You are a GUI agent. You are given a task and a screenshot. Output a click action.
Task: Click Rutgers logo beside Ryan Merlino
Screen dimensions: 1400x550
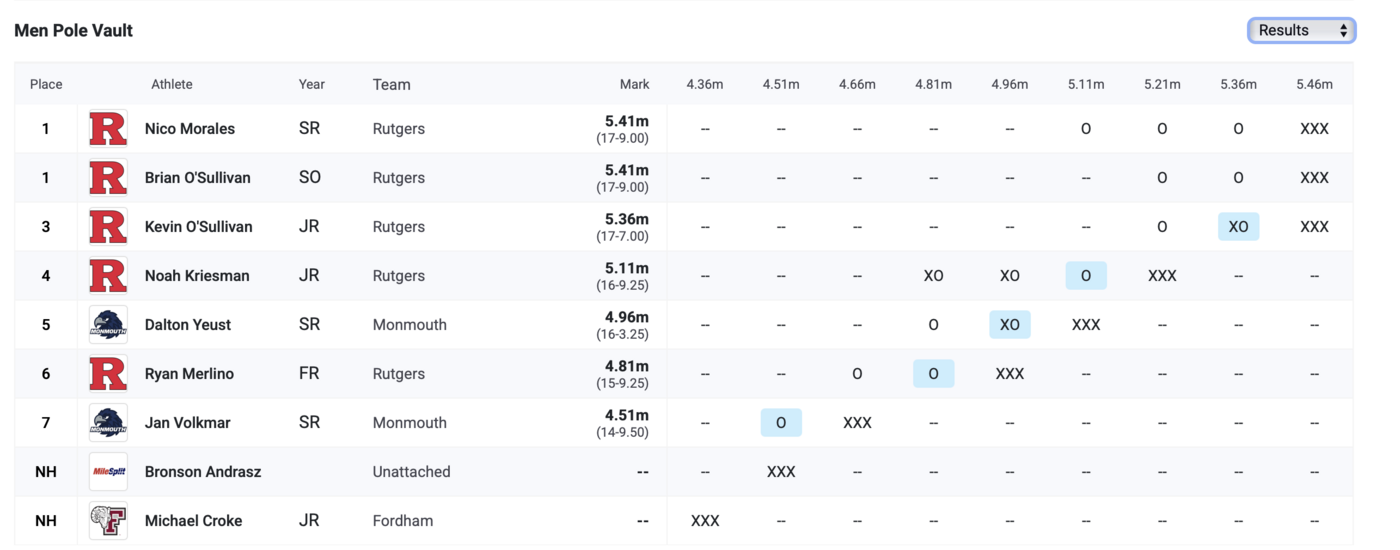[x=108, y=374]
